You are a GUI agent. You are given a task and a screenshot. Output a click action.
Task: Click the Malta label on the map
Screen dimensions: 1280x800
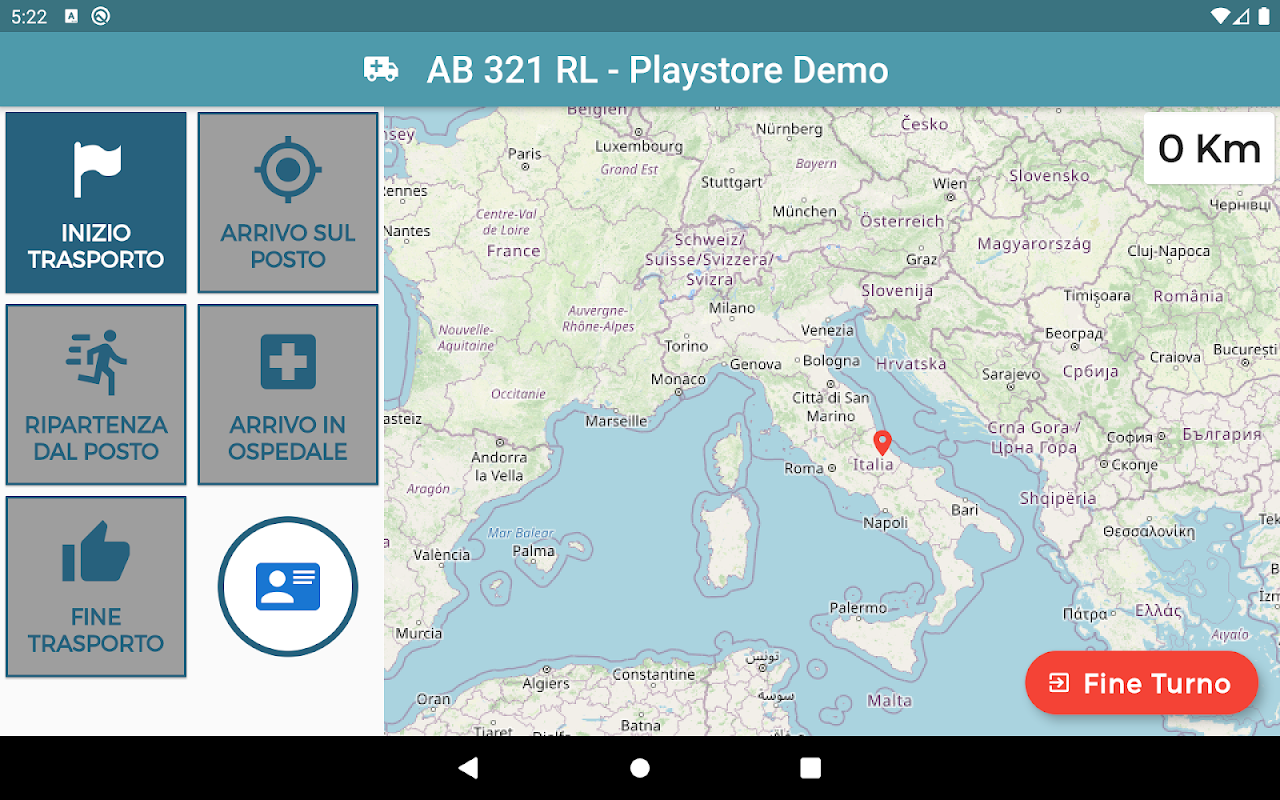[889, 700]
